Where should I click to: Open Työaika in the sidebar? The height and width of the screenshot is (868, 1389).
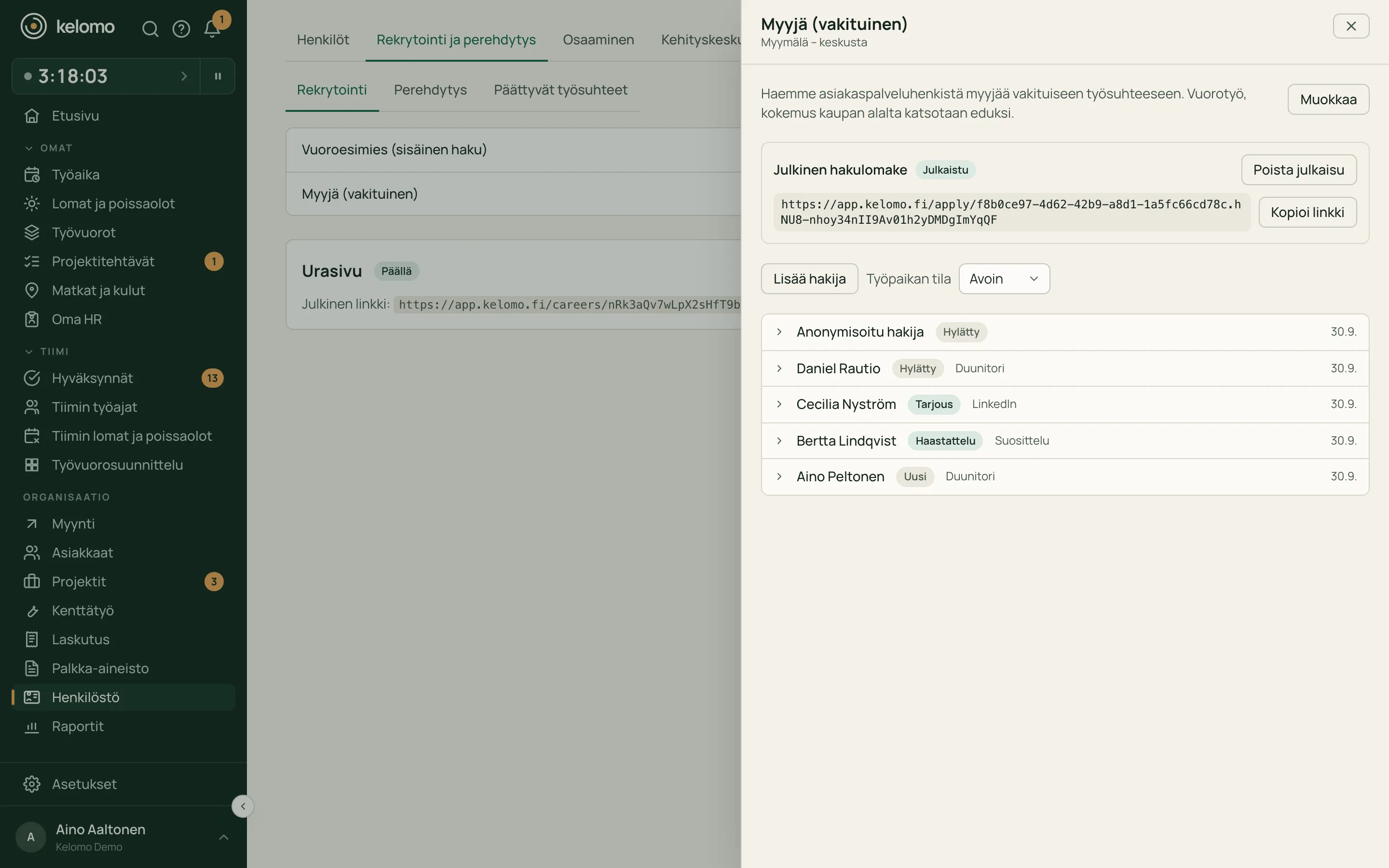[123, 175]
